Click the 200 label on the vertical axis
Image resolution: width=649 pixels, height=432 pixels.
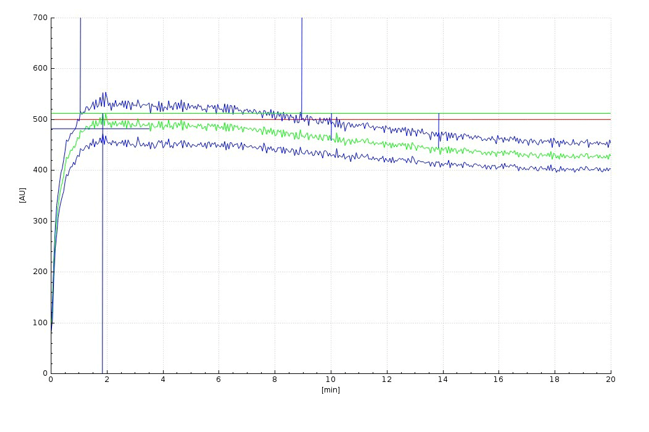[x=40, y=271]
